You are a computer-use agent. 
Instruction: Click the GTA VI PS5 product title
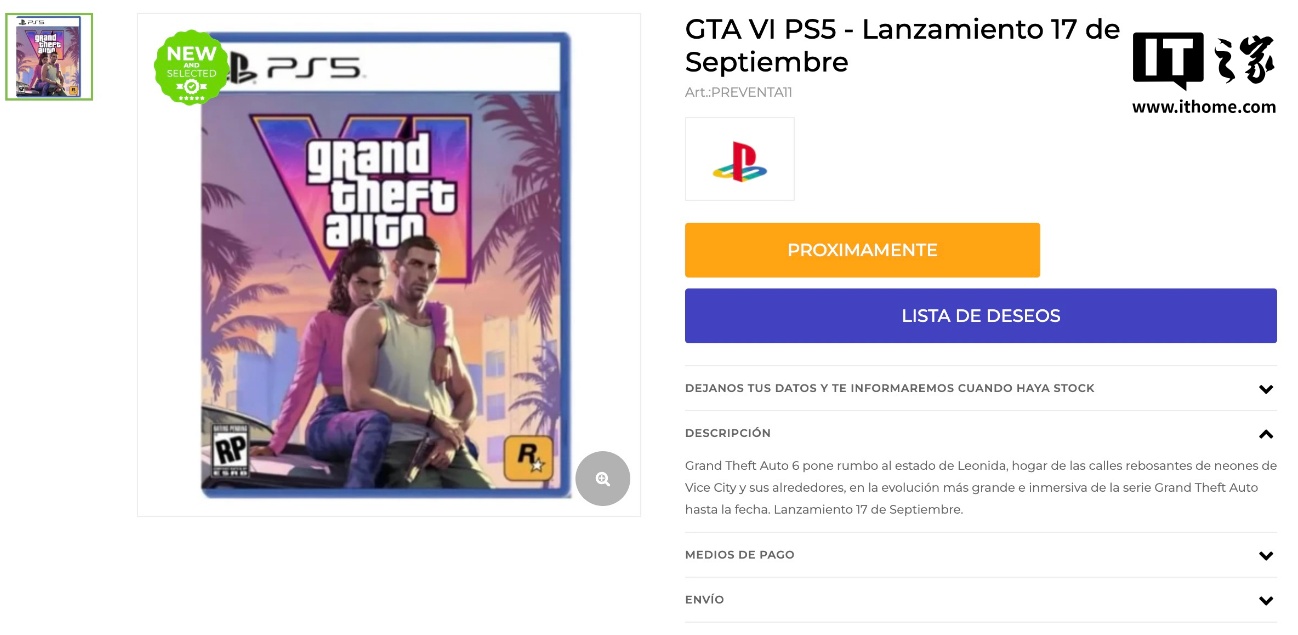tap(901, 45)
